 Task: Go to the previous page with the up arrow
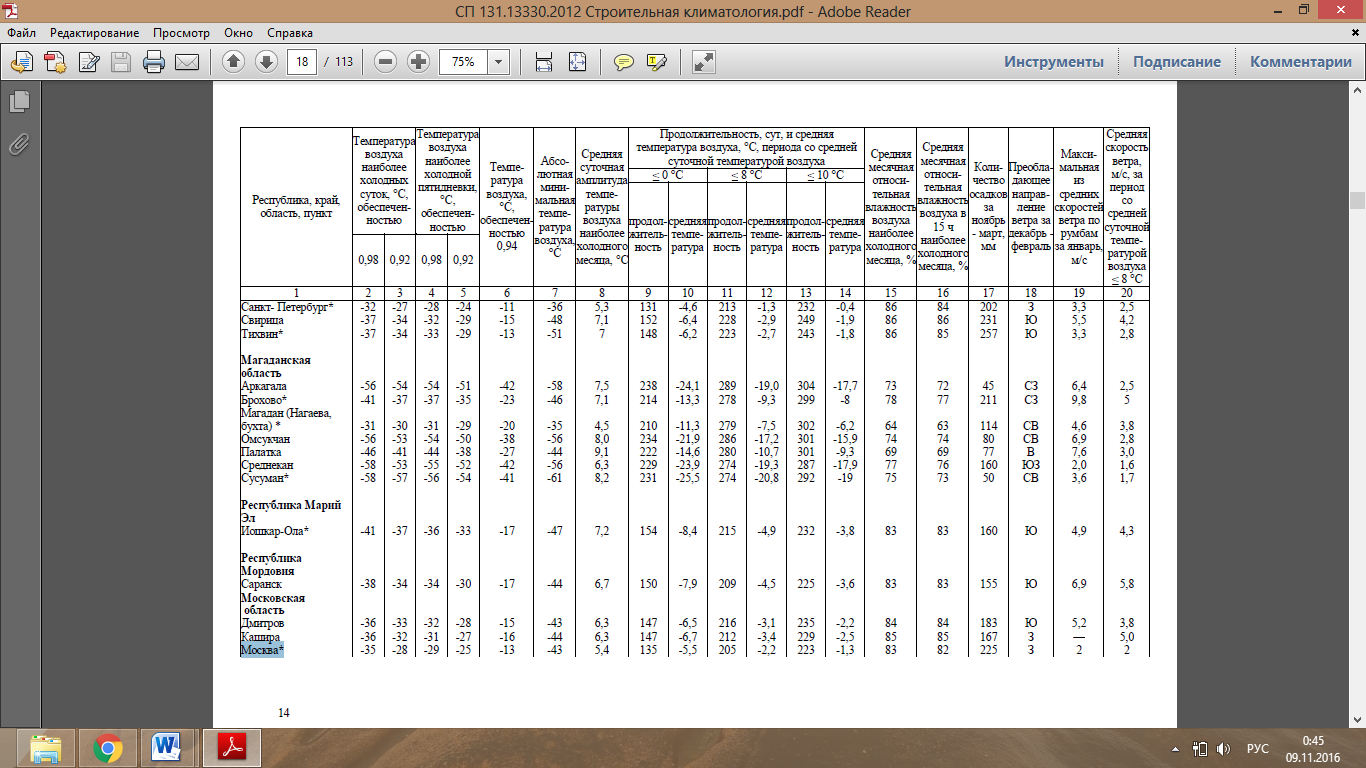pyautogui.click(x=233, y=61)
